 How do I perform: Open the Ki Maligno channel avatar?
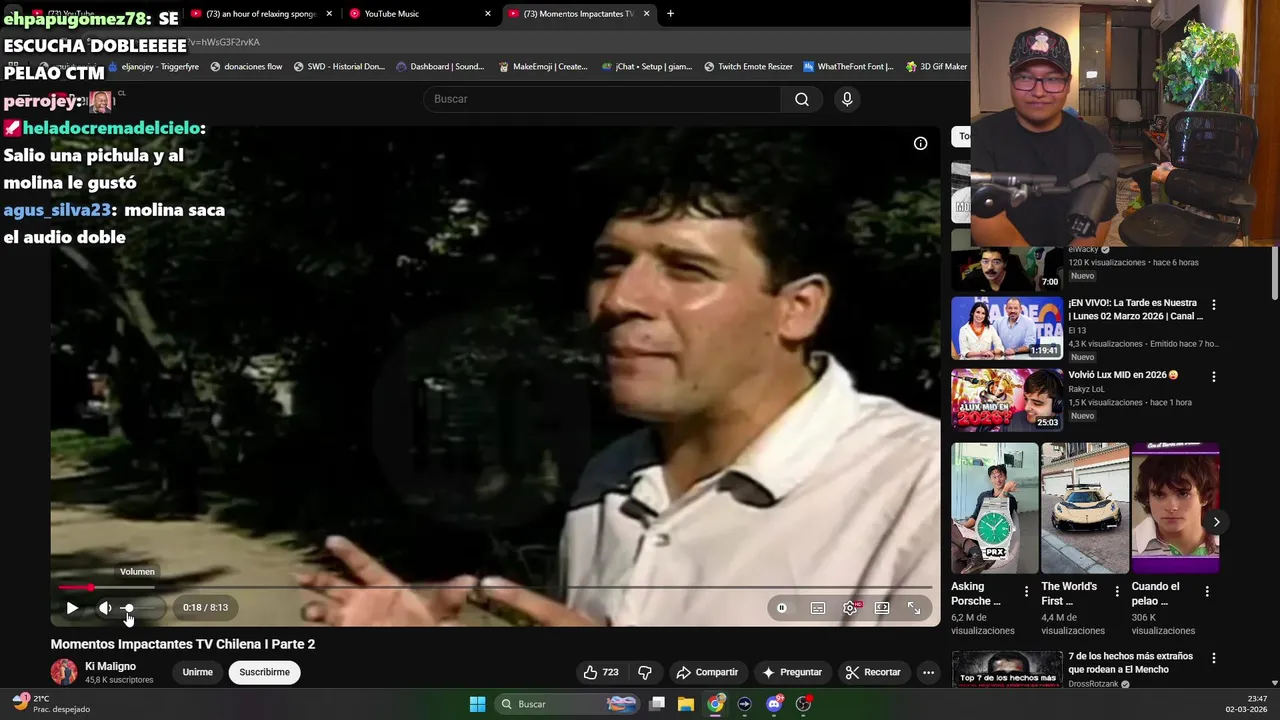(x=64, y=672)
